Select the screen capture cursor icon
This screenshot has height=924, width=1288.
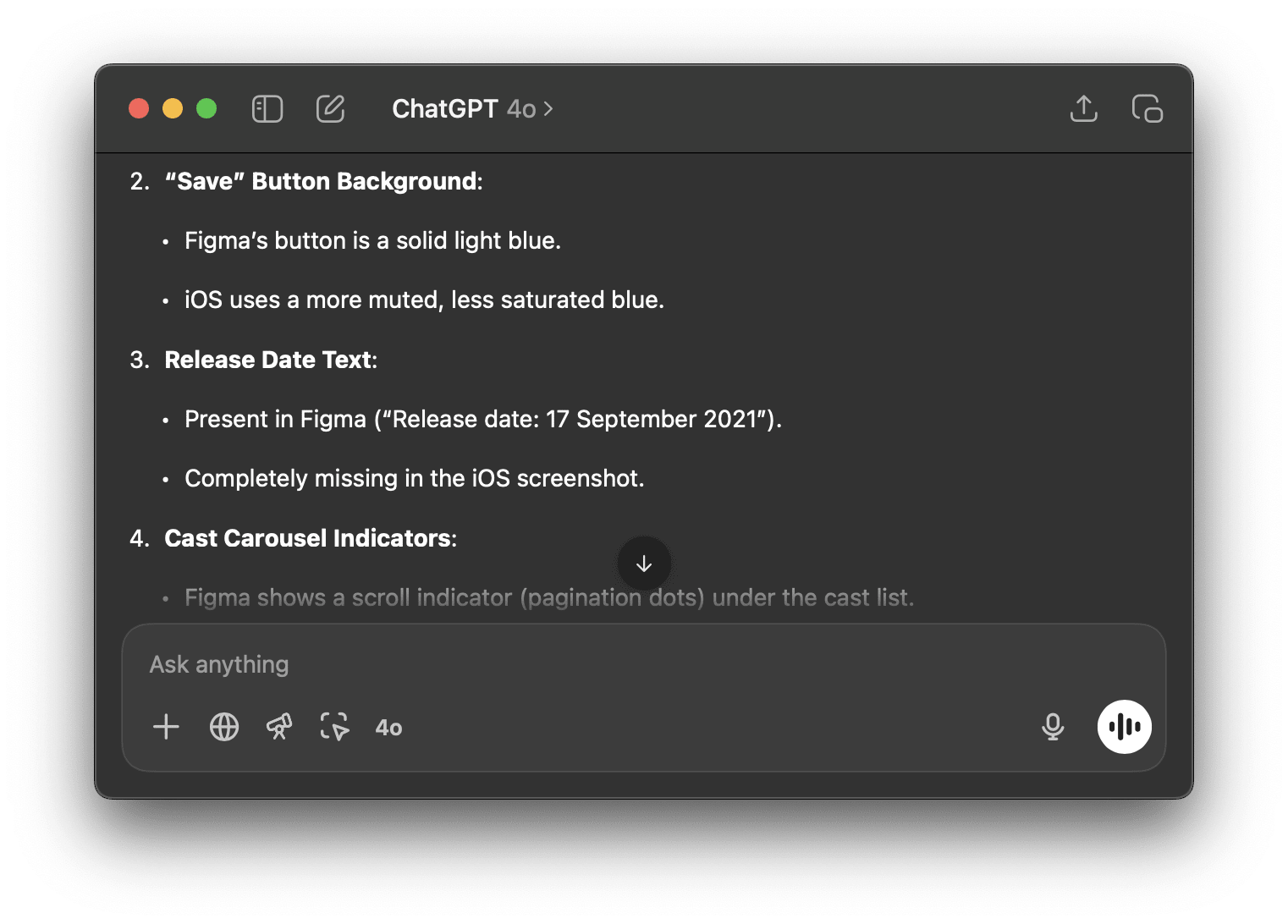click(334, 726)
